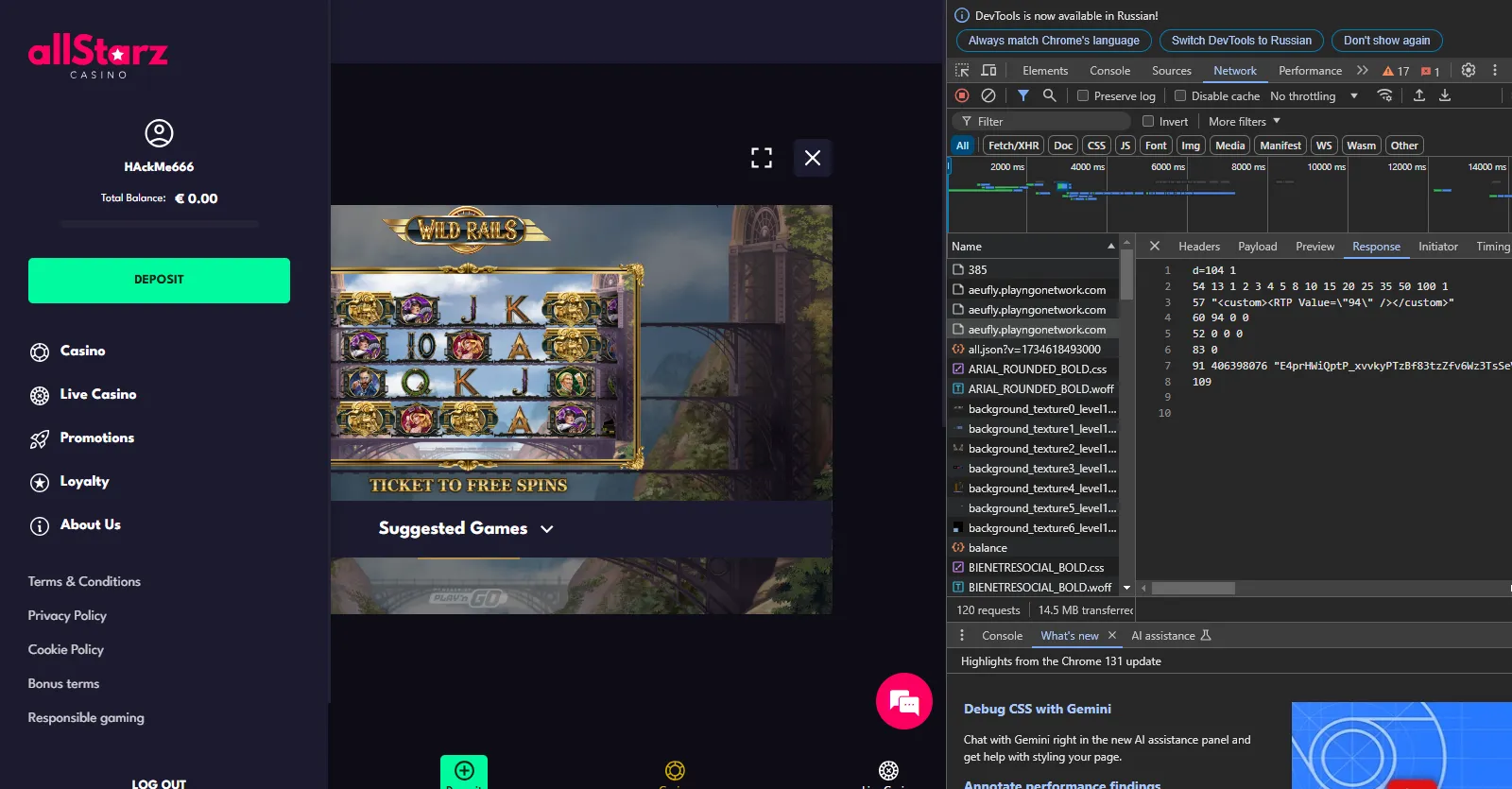Select the balance request row

(x=1033, y=548)
